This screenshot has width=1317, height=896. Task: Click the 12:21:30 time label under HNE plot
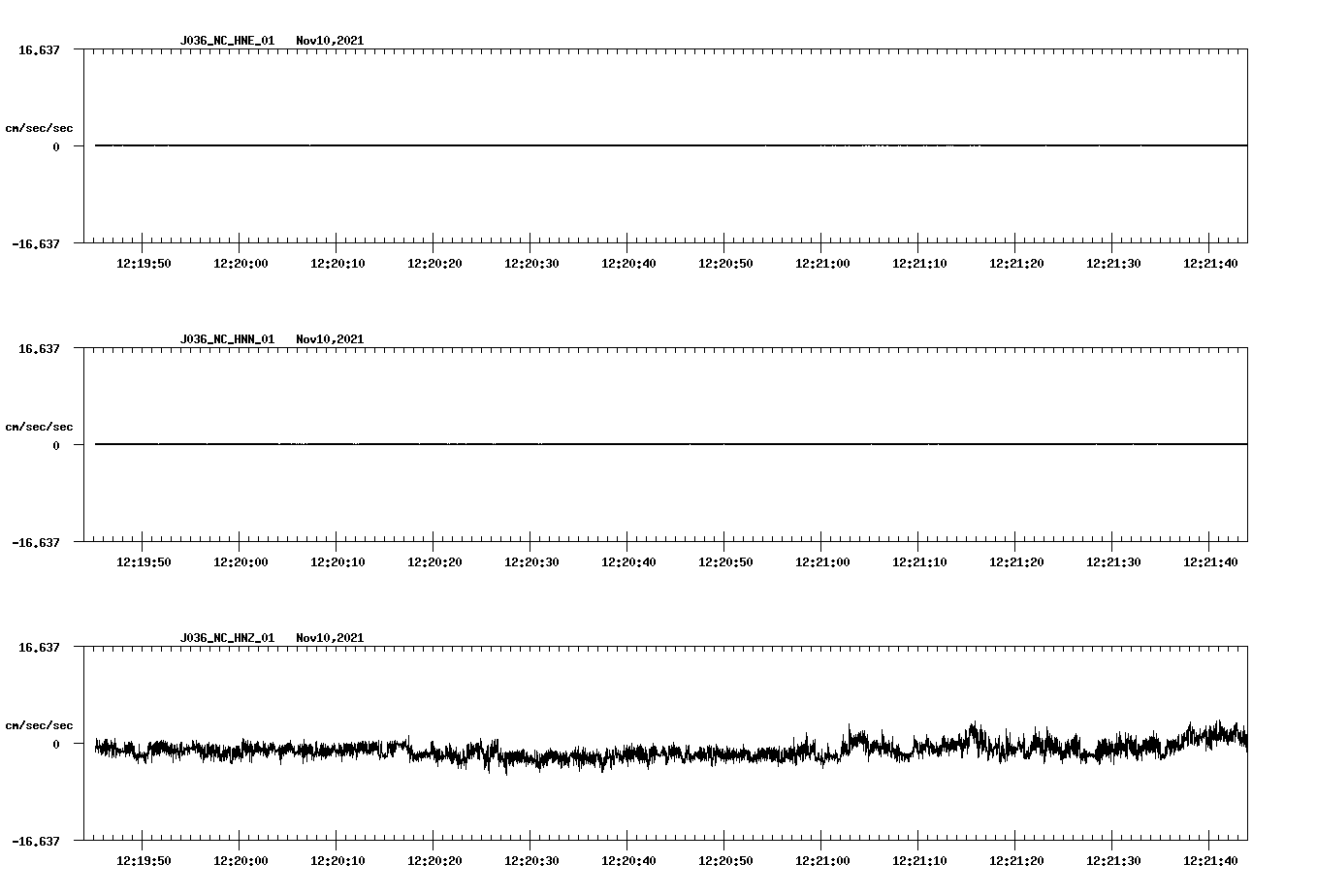tap(1113, 264)
